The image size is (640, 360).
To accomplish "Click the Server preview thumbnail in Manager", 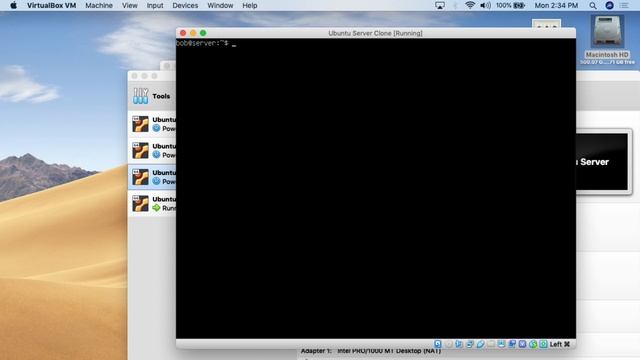I will tap(602, 162).
